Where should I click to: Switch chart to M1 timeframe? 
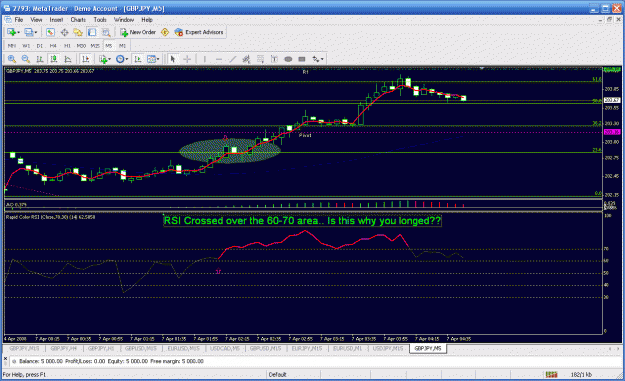[122, 46]
